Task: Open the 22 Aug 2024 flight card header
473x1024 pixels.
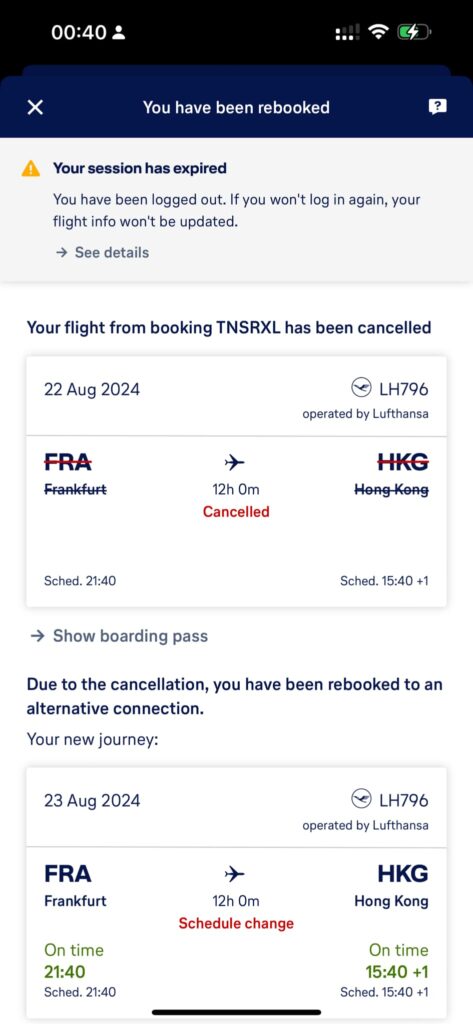Action: click(x=236, y=397)
